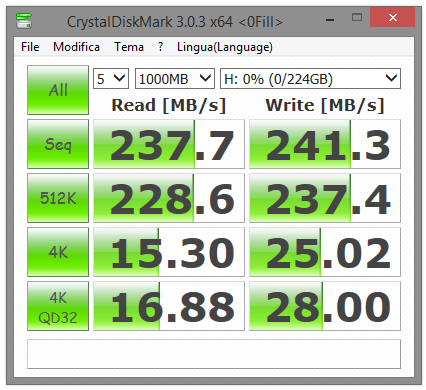426x390 pixels.
Task: Click the CrystalDiskMark app icon in title bar
Action: (x=24, y=21)
